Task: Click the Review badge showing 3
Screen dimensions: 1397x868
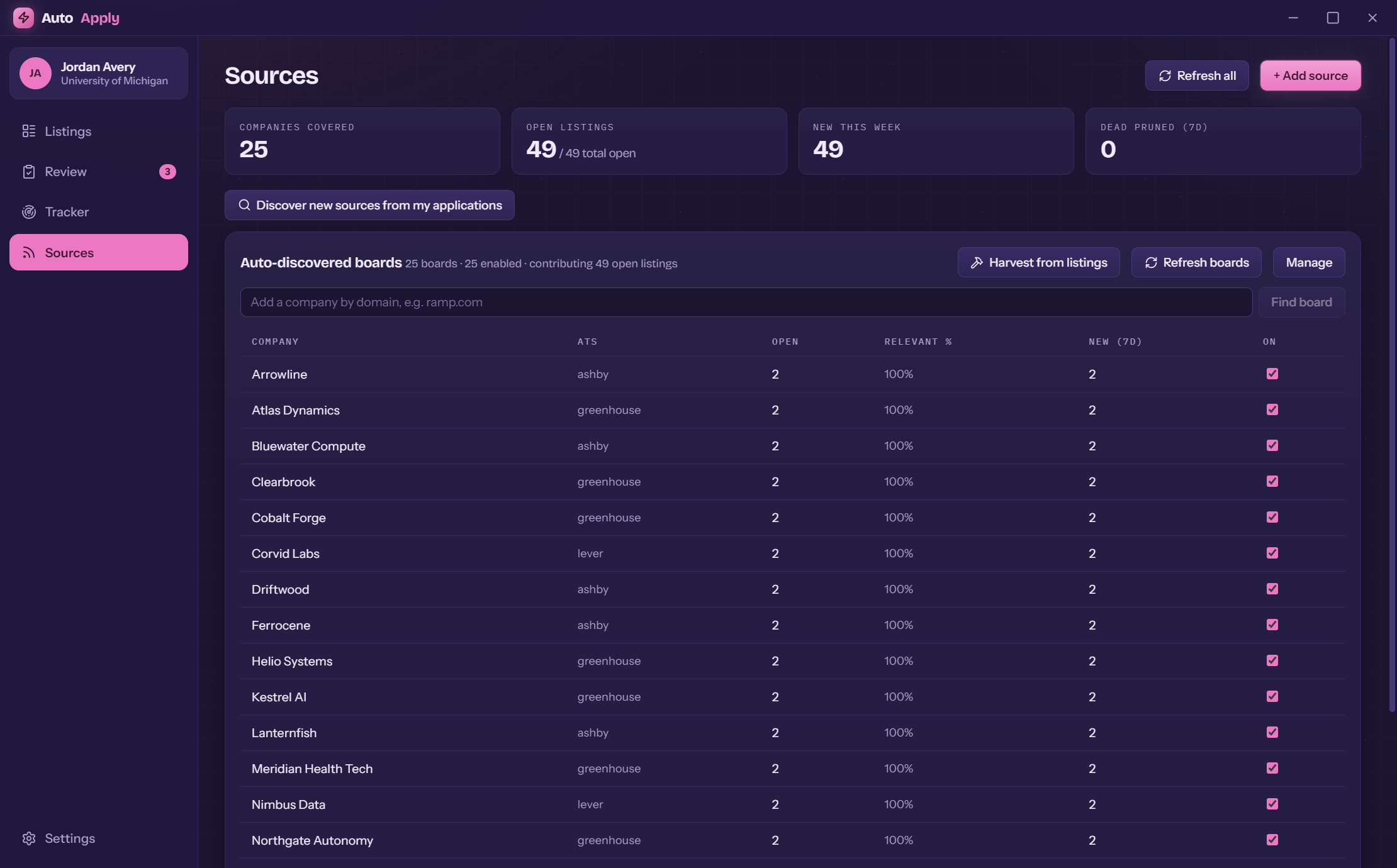Action: [x=167, y=171]
